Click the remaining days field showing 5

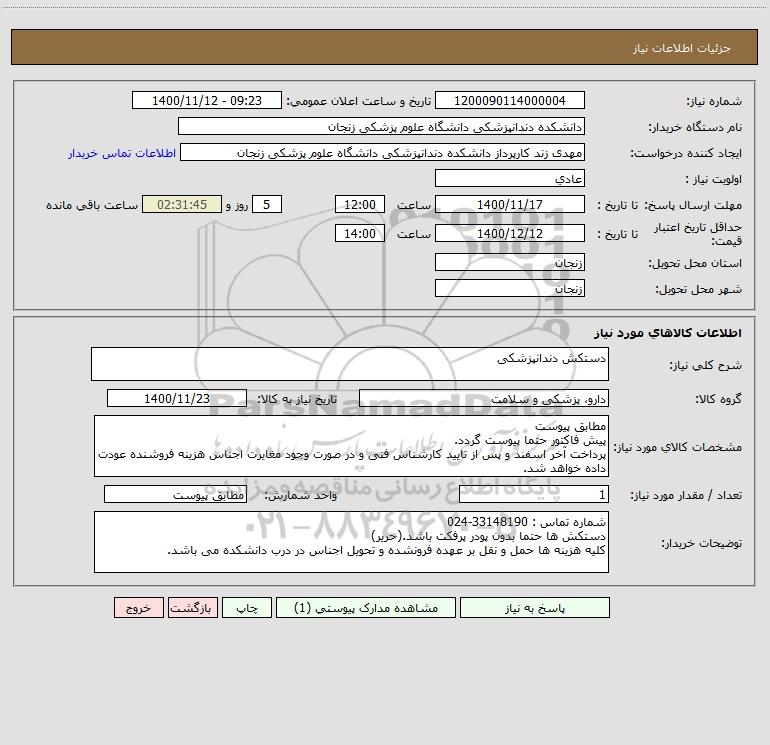point(267,204)
